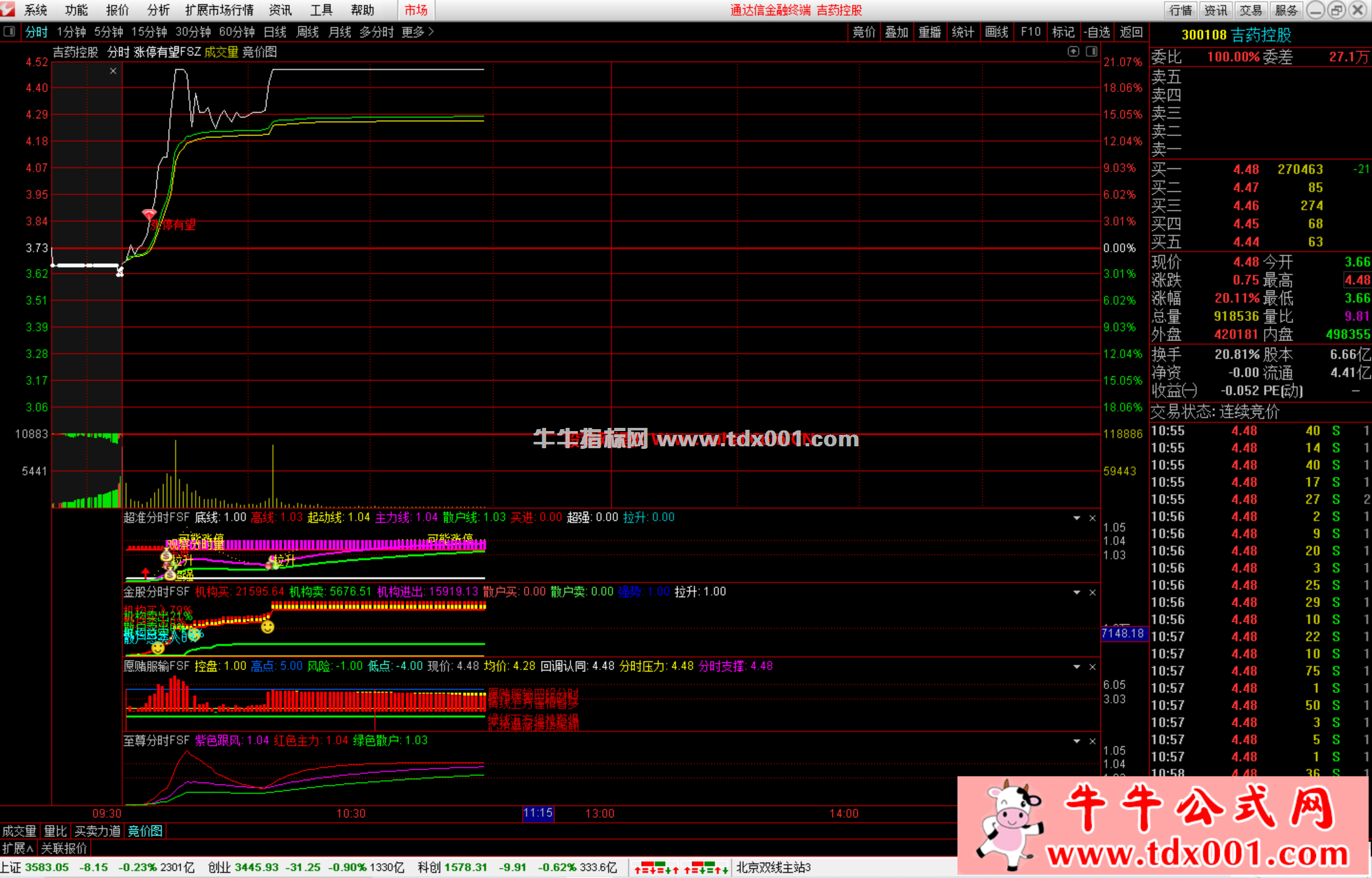The width and height of the screenshot is (1372, 878).
Task: Open the 功能 menu
Action: (76, 10)
